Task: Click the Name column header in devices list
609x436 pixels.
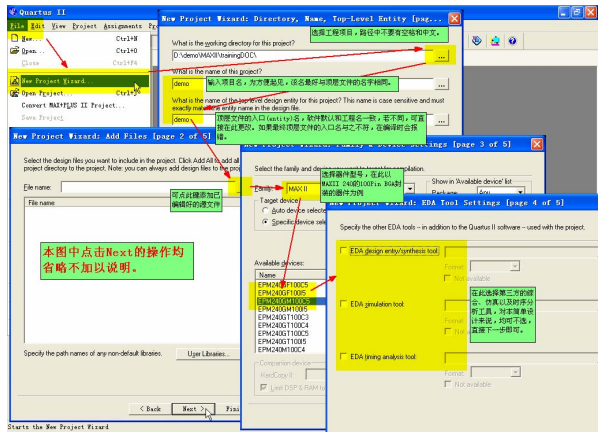Action: coord(291,275)
